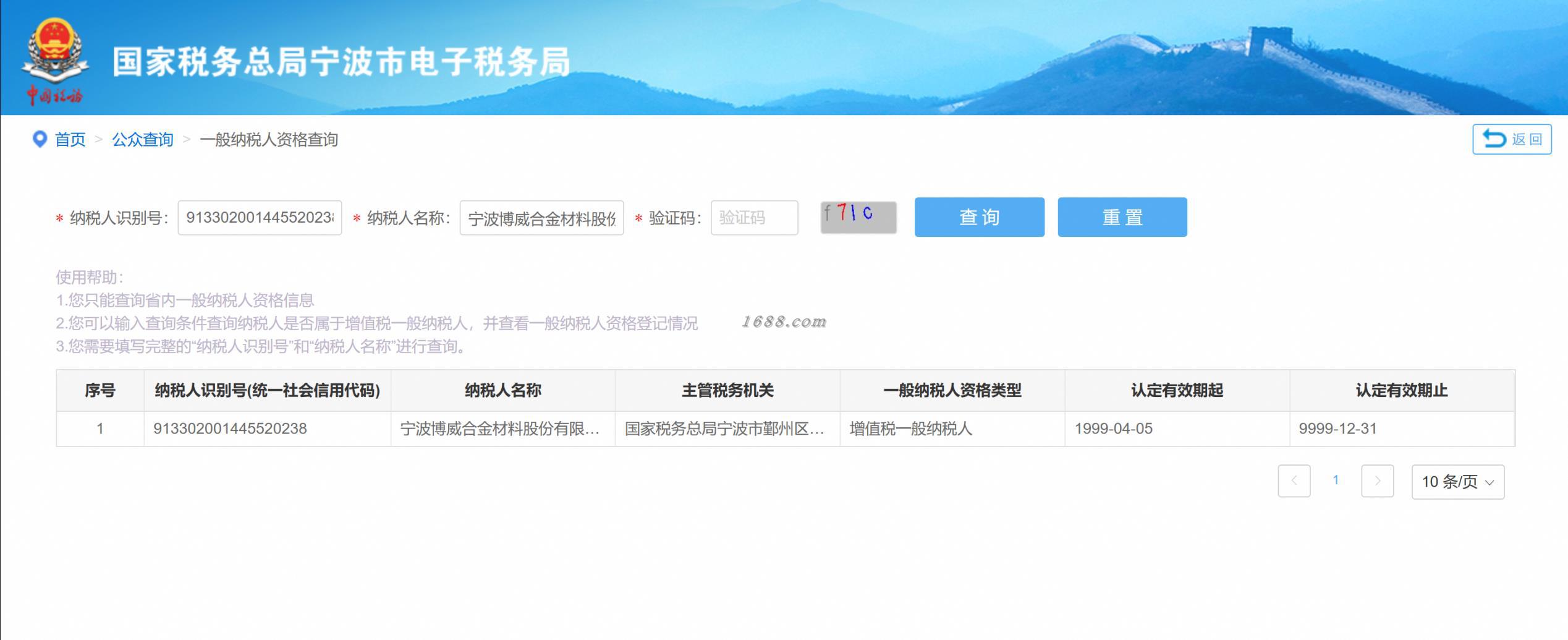Select the cell 增值税一般纳税人
1568x640 pixels.
coord(952,429)
